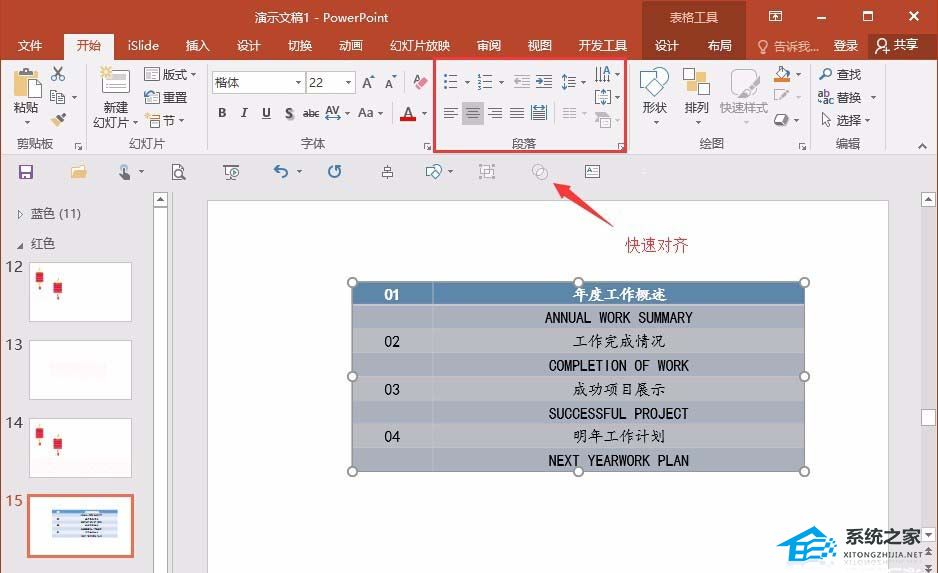This screenshot has width=938, height=573.
Task: Toggle Underline formatting
Action: point(266,112)
